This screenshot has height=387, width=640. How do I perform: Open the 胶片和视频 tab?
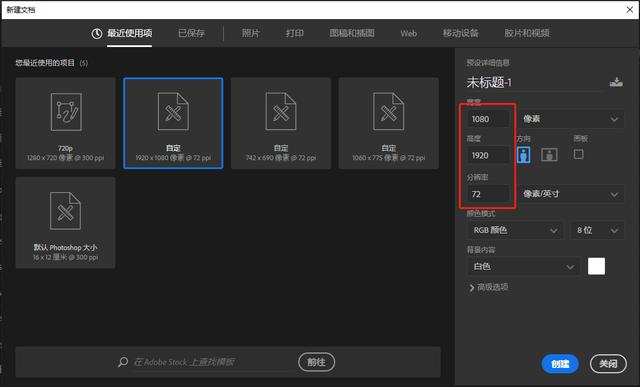pyautogui.click(x=527, y=33)
